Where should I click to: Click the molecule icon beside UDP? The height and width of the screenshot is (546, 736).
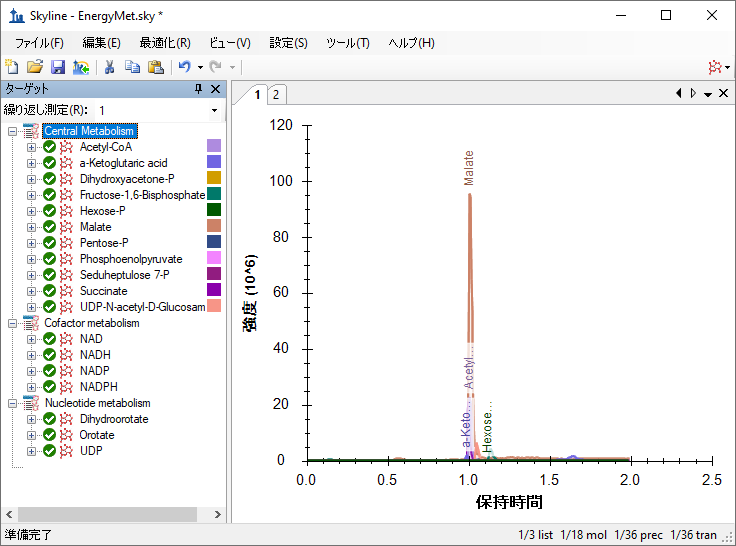coord(66,451)
